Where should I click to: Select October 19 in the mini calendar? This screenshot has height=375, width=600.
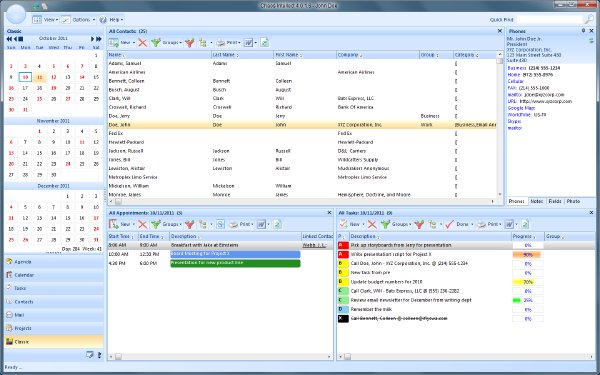coord(54,88)
